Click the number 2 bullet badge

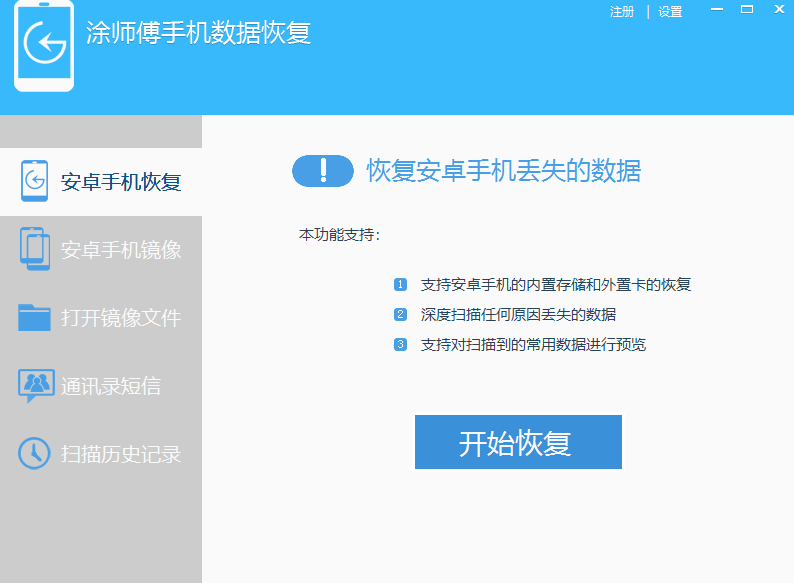click(x=401, y=315)
